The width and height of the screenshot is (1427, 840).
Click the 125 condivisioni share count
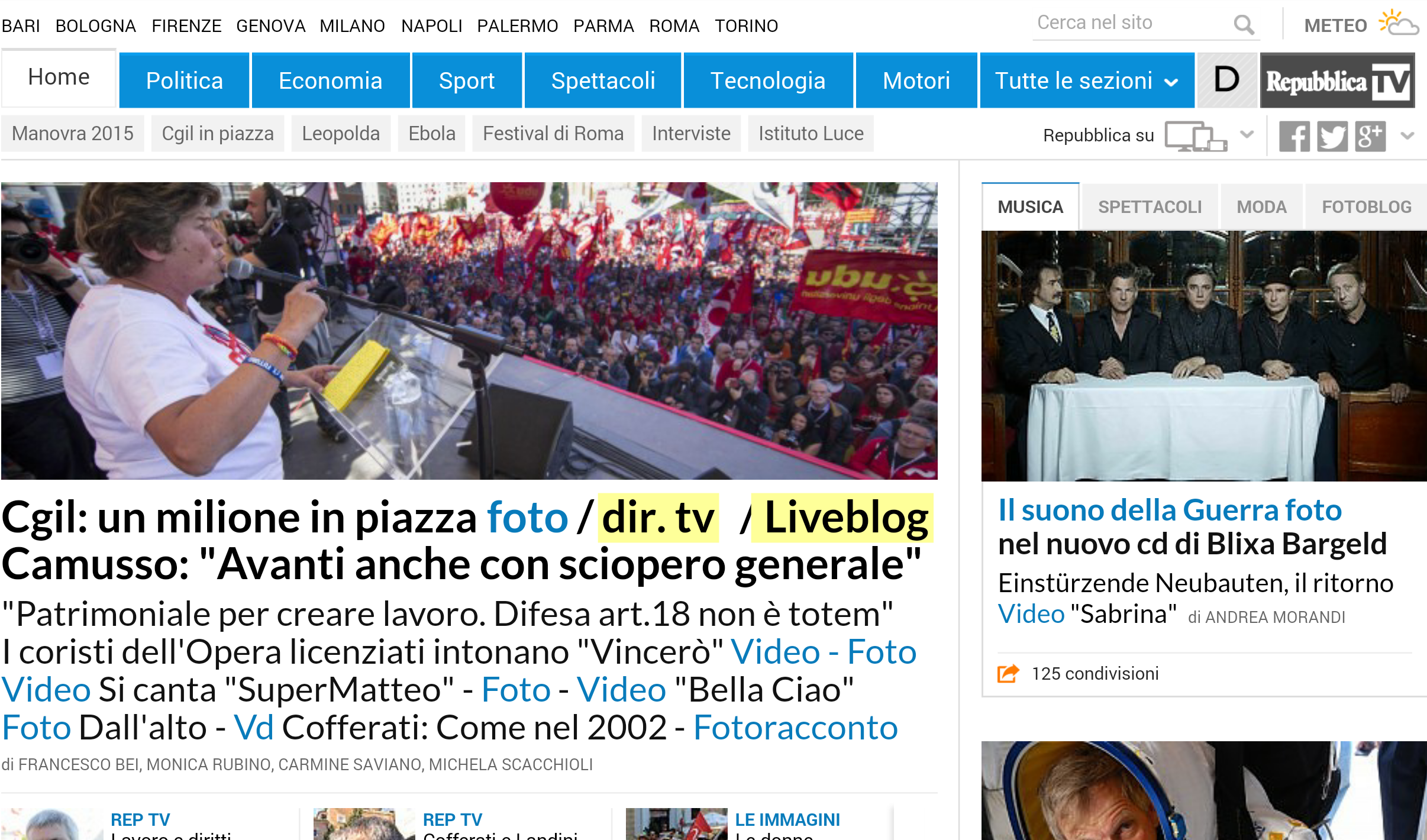tap(1095, 674)
